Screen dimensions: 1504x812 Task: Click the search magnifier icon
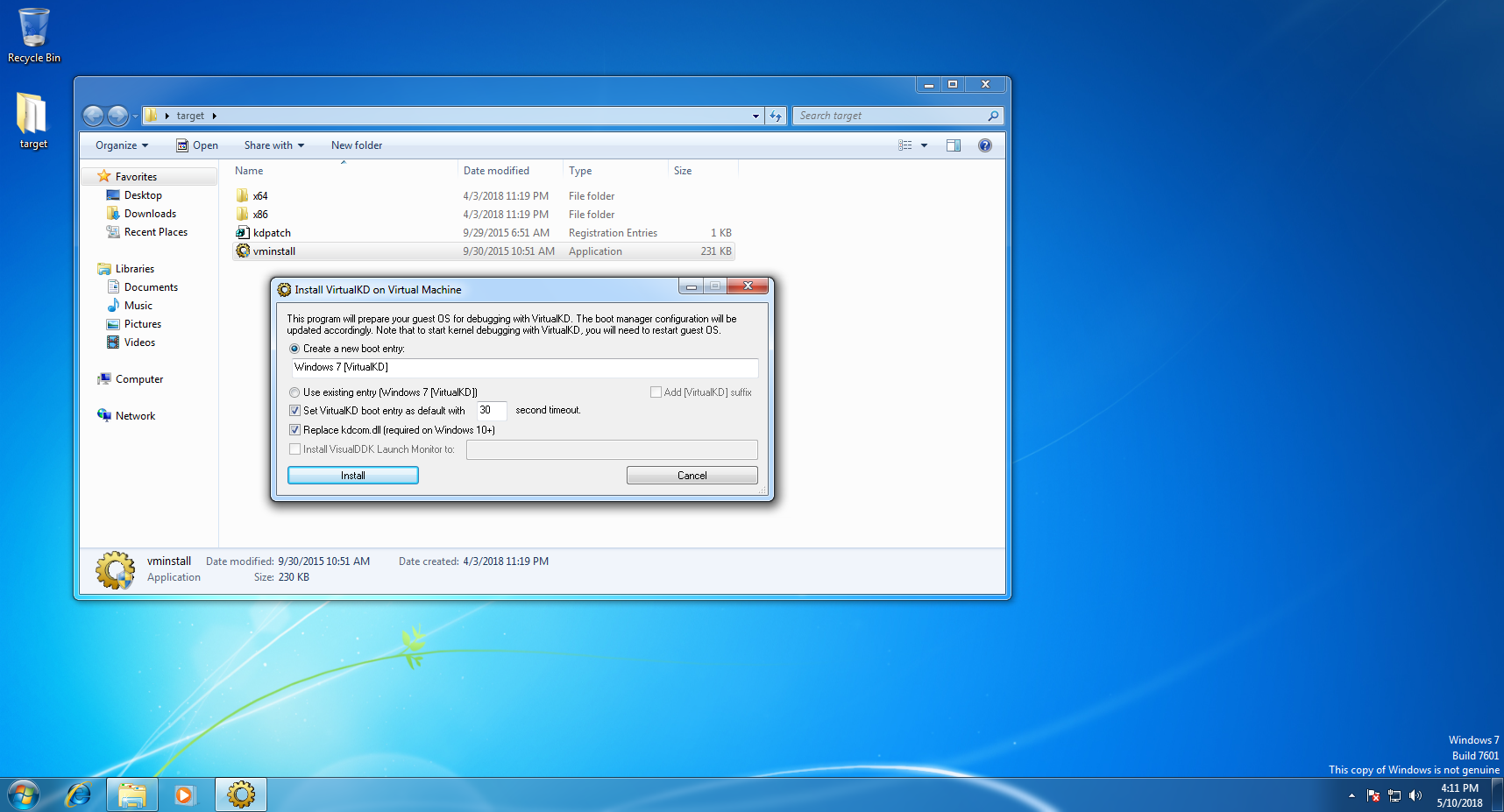(993, 116)
